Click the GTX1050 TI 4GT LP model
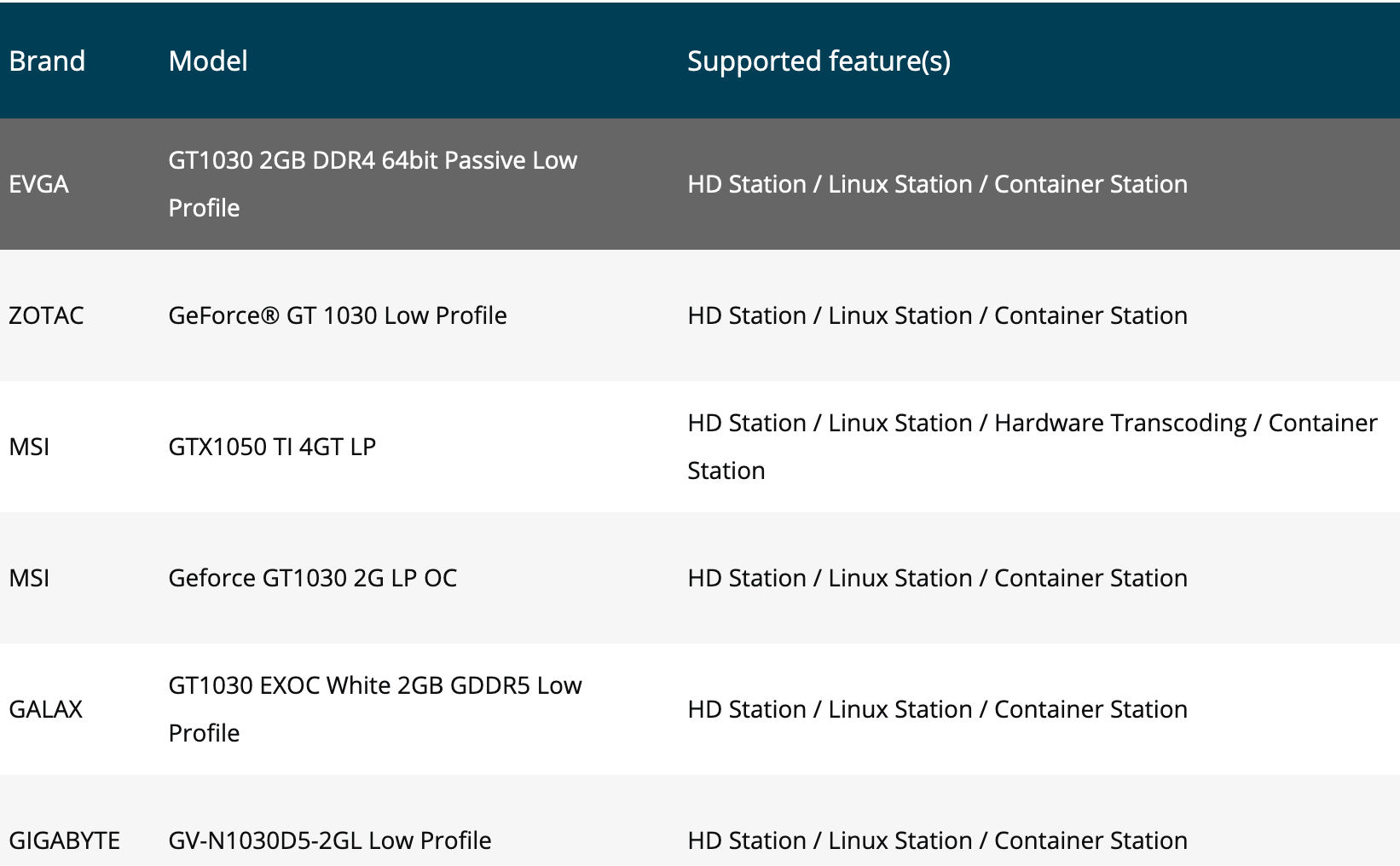This screenshot has height=866, width=1400. (x=272, y=447)
